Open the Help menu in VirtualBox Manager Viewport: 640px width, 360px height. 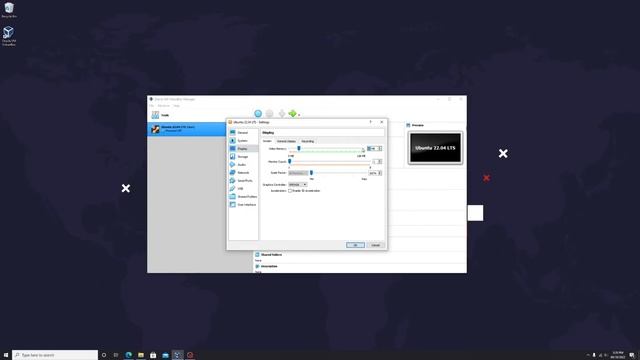[x=176, y=106]
